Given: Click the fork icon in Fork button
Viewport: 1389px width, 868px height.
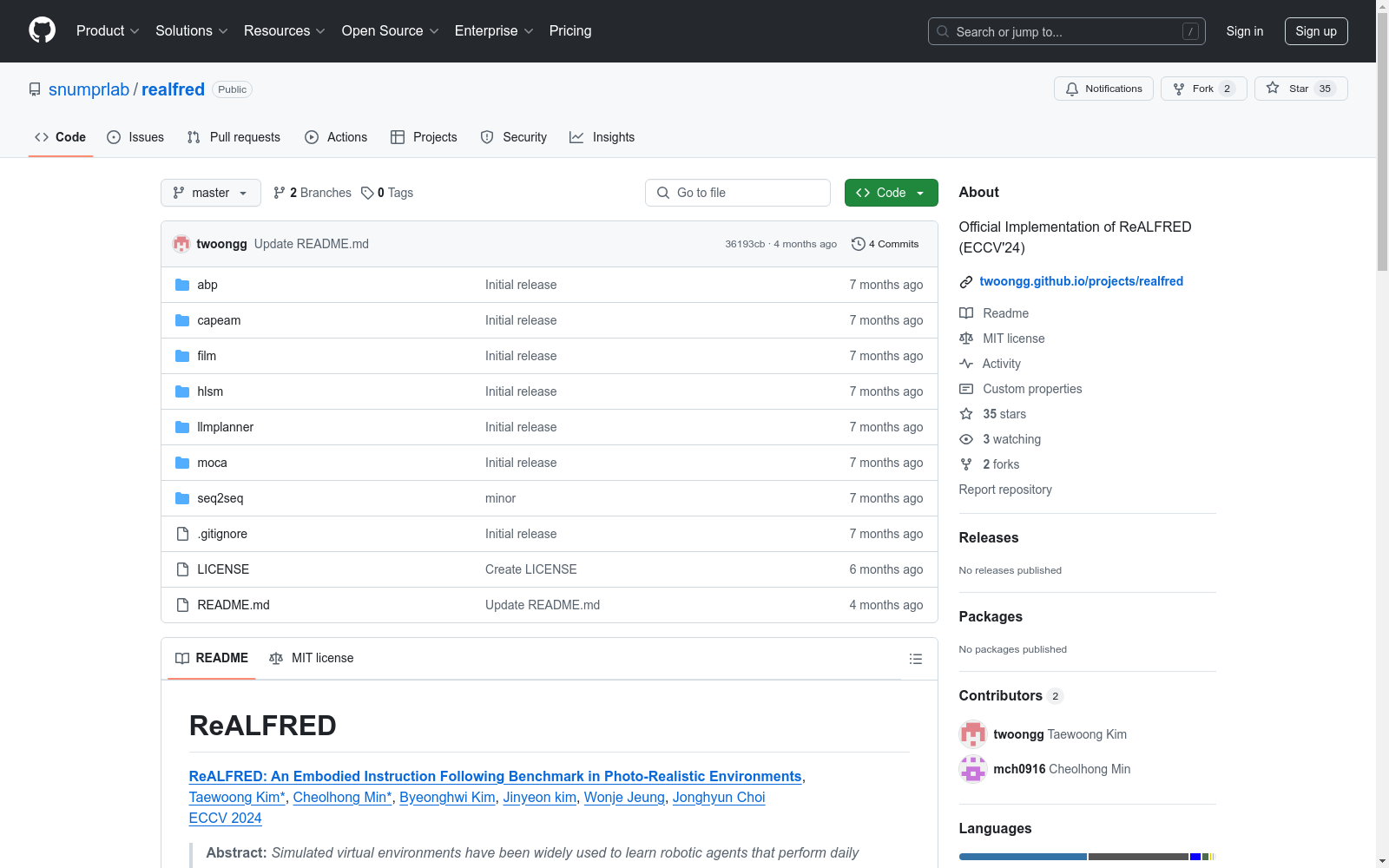Looking at the screenshot, I should (1178, 89).
